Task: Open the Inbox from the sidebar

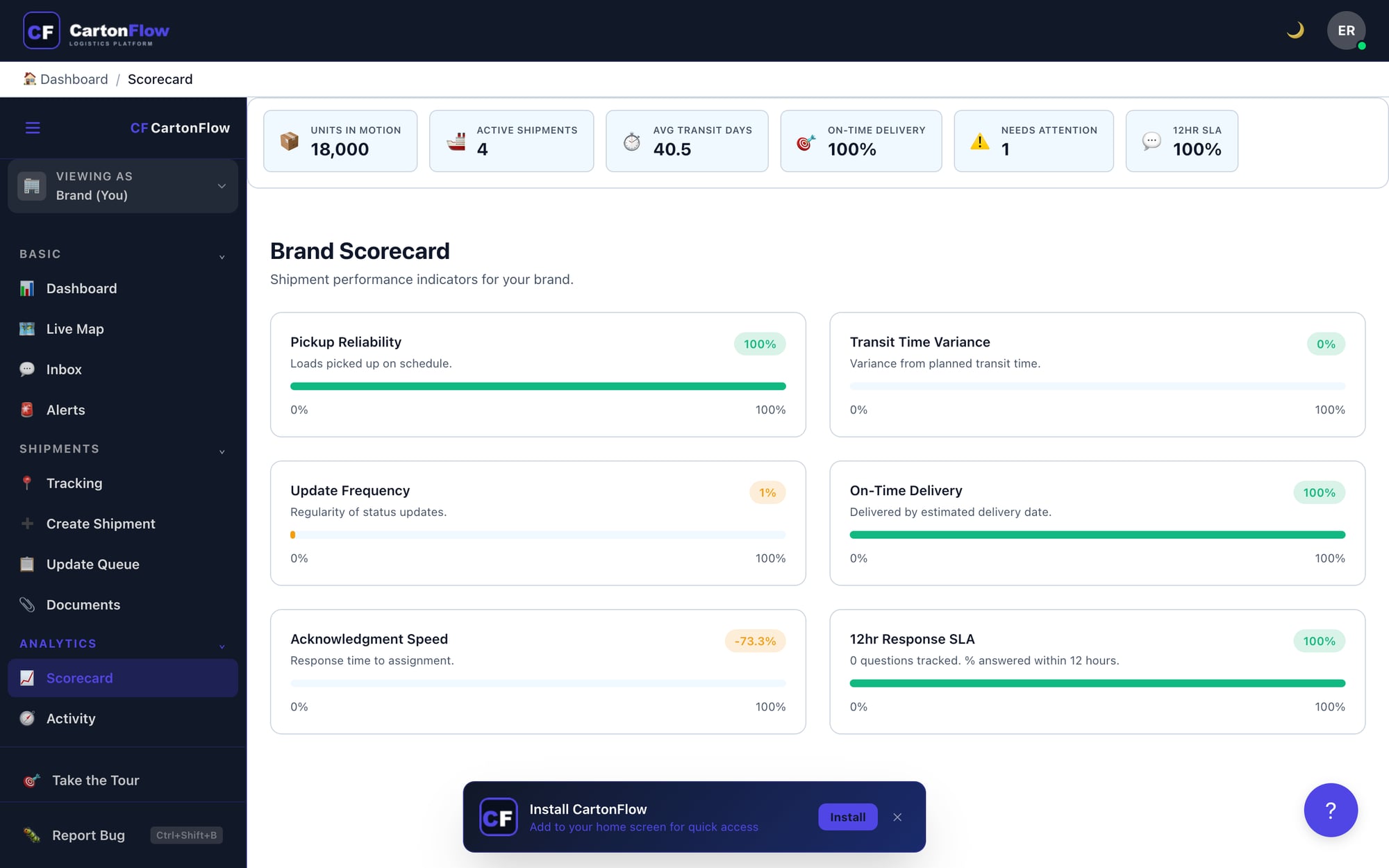Action: click(63, 369)
